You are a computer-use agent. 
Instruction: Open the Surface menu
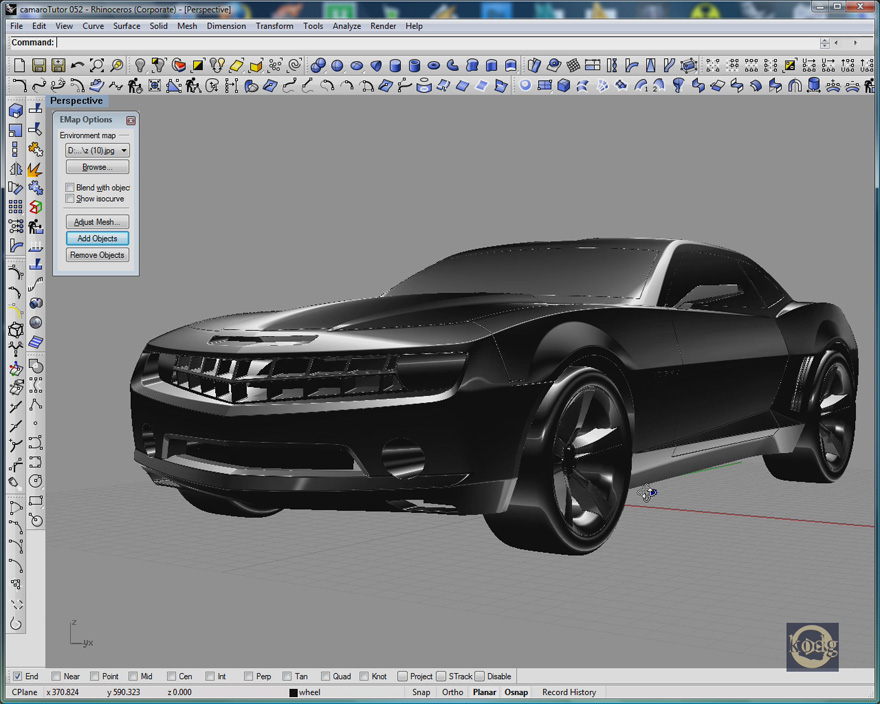point(127,26)
